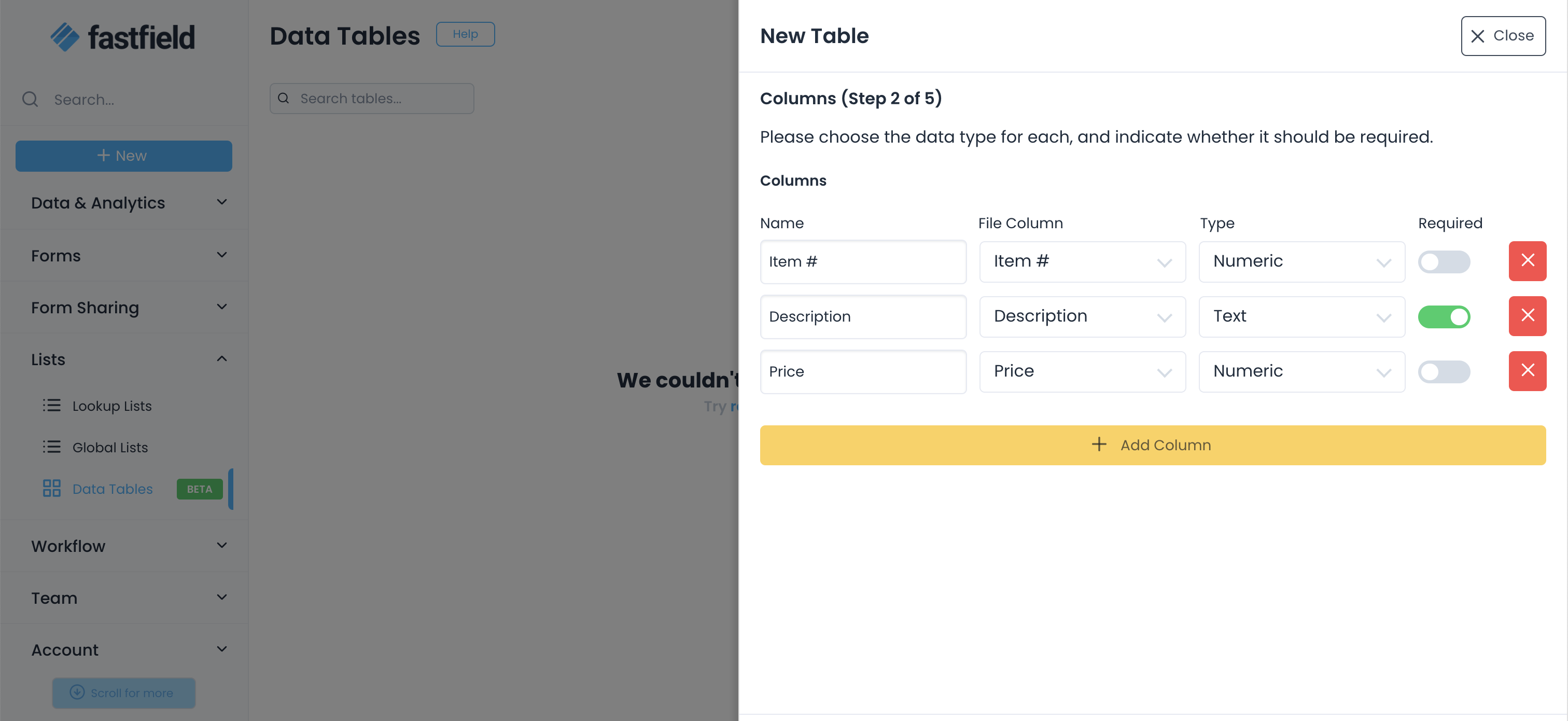
Task: Close the New Table panel
Action: coord(1502,36)
